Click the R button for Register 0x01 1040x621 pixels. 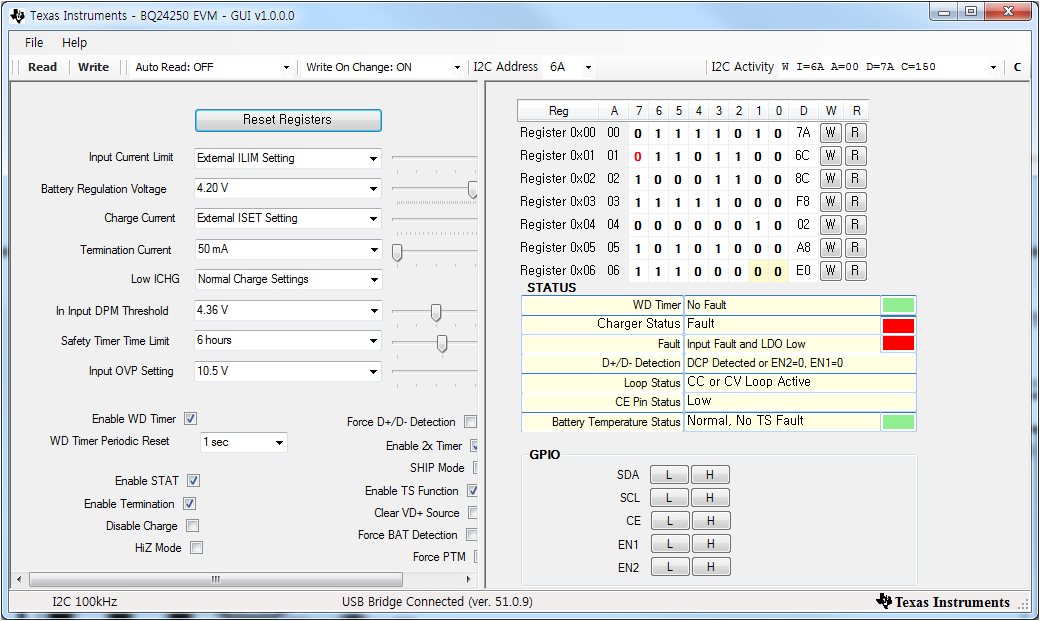click(856, 156)
